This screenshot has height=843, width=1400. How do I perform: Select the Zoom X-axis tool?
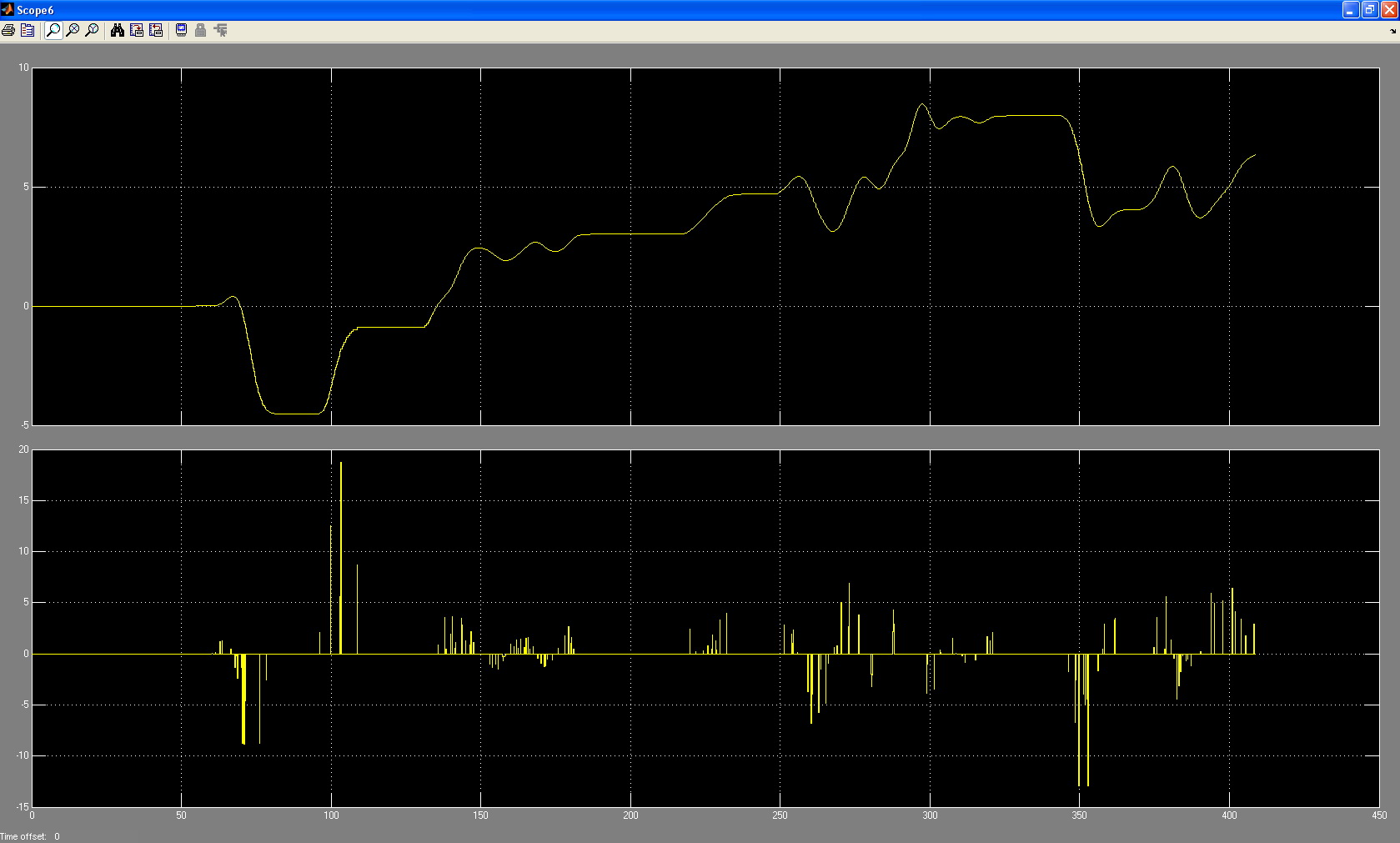73,31
